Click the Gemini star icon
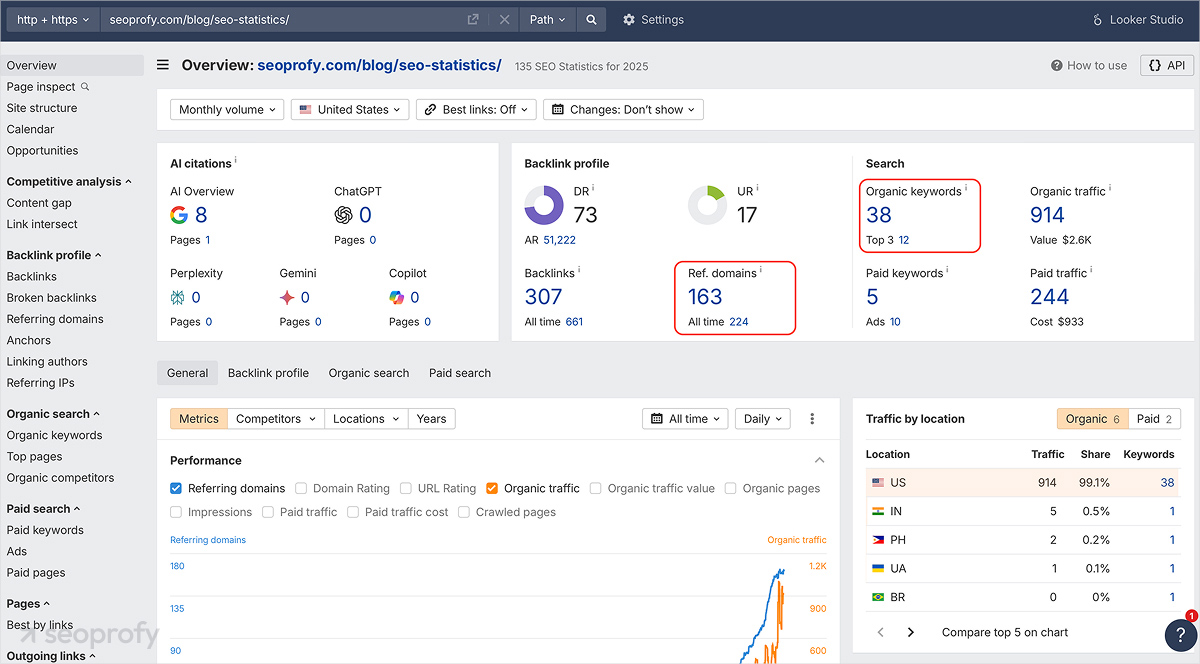Viewport: 1200px width, 664px height. [287, 296]
